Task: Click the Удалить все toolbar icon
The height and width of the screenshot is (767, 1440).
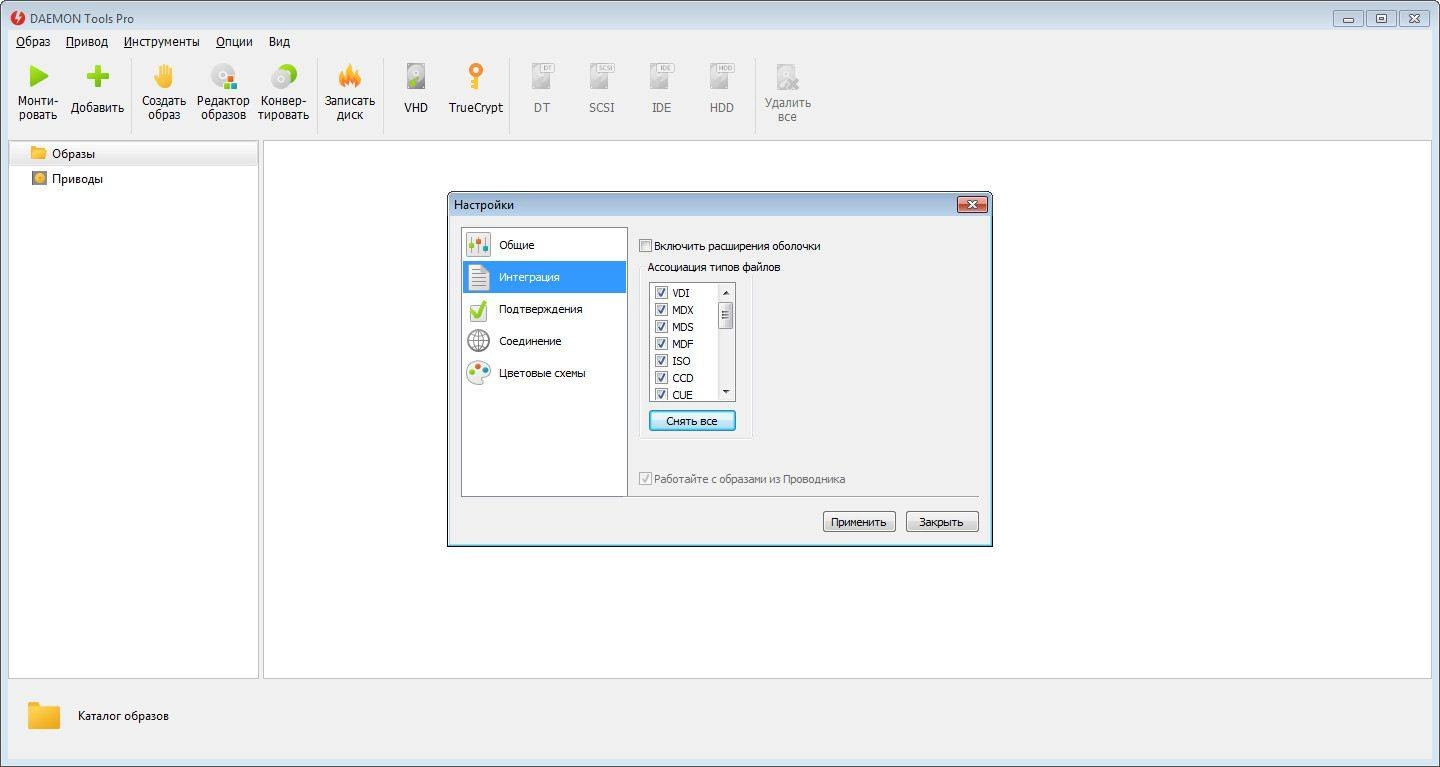Action: point(787,77)
